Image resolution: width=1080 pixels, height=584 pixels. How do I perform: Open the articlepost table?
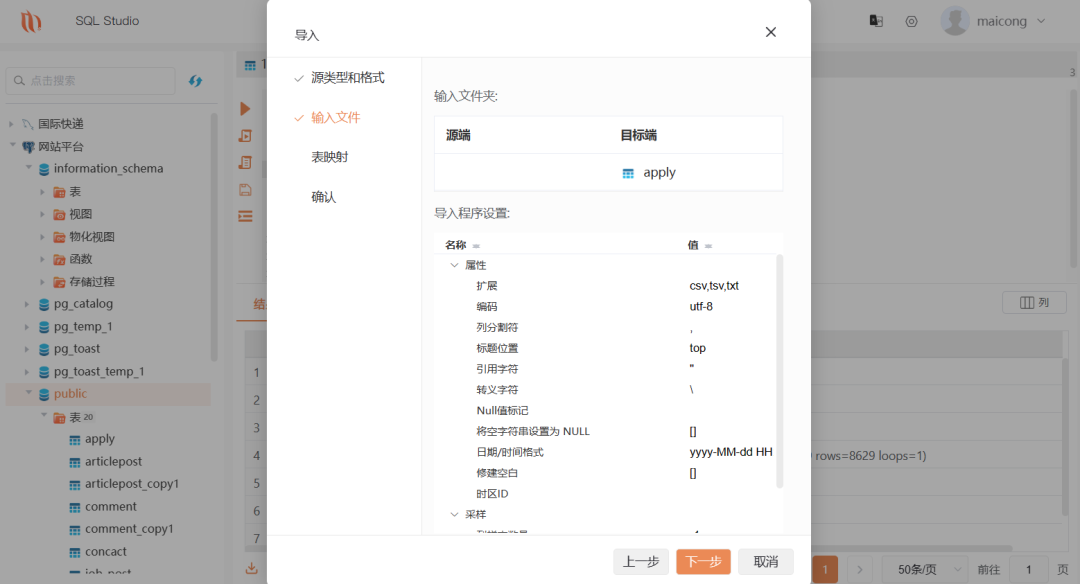pyautogui.click(x=114, y=461)
